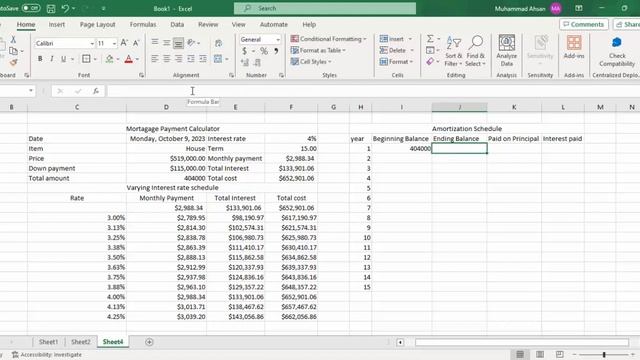Screen dimensions: 640x360
Task: Add a new sheet with plus icon
Action: pyautogui.click(x=149, y=342)
